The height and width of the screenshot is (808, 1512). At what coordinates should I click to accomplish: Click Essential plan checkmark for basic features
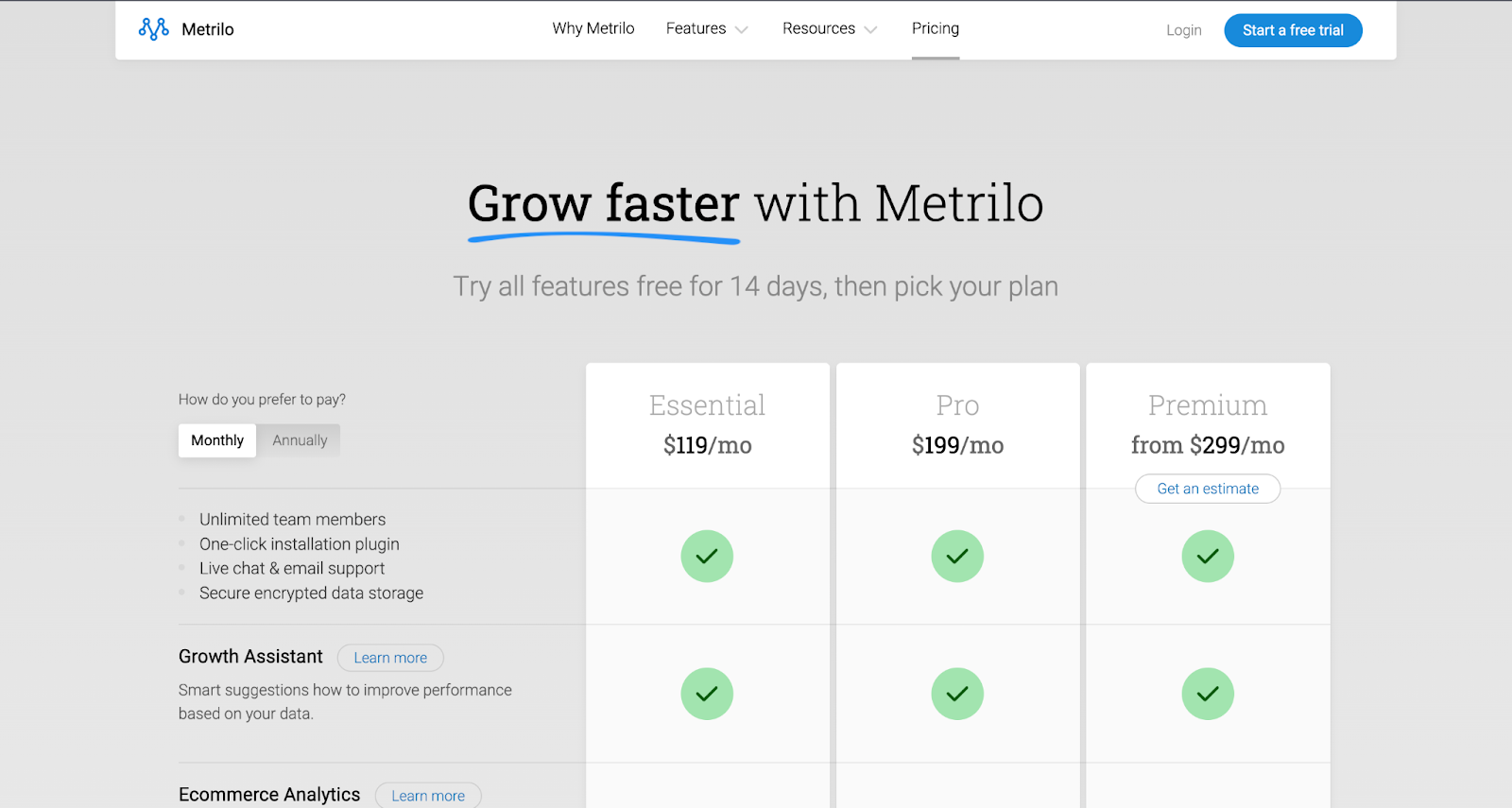707,556
